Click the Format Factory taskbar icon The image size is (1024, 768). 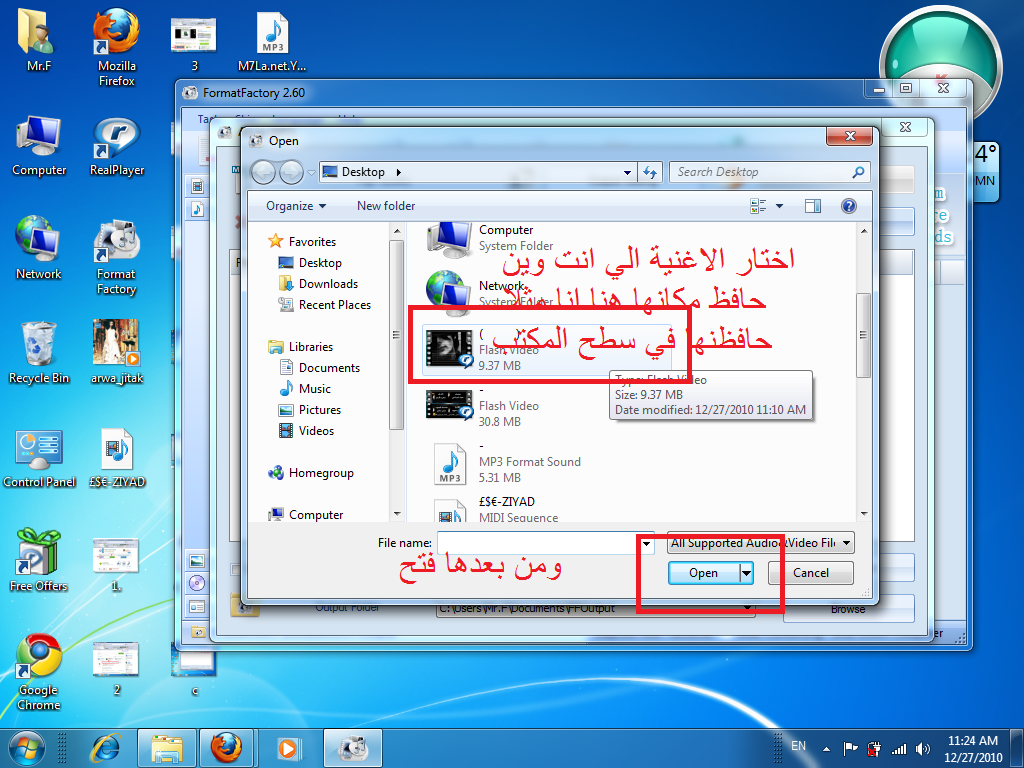pos(353,748)
